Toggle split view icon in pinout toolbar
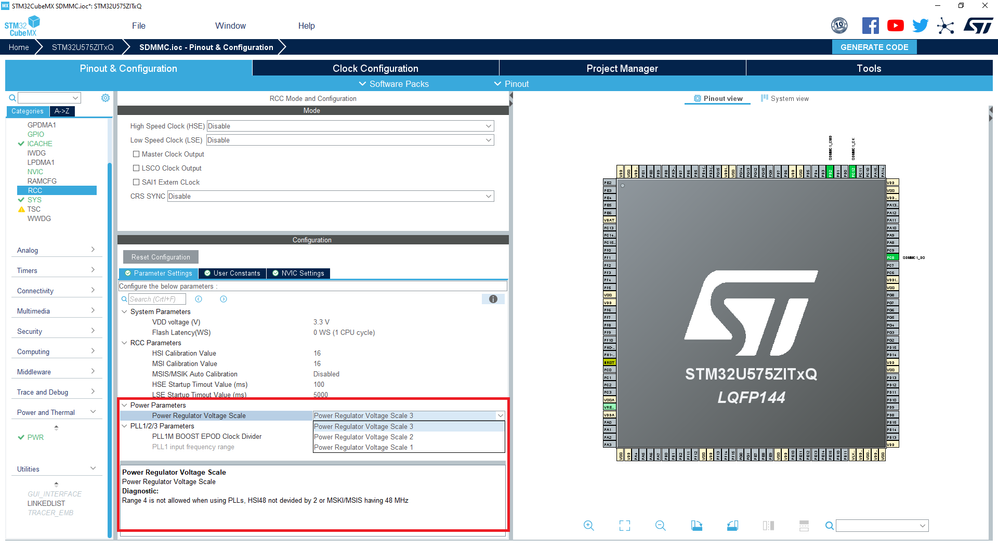 [x=768, y=525]
